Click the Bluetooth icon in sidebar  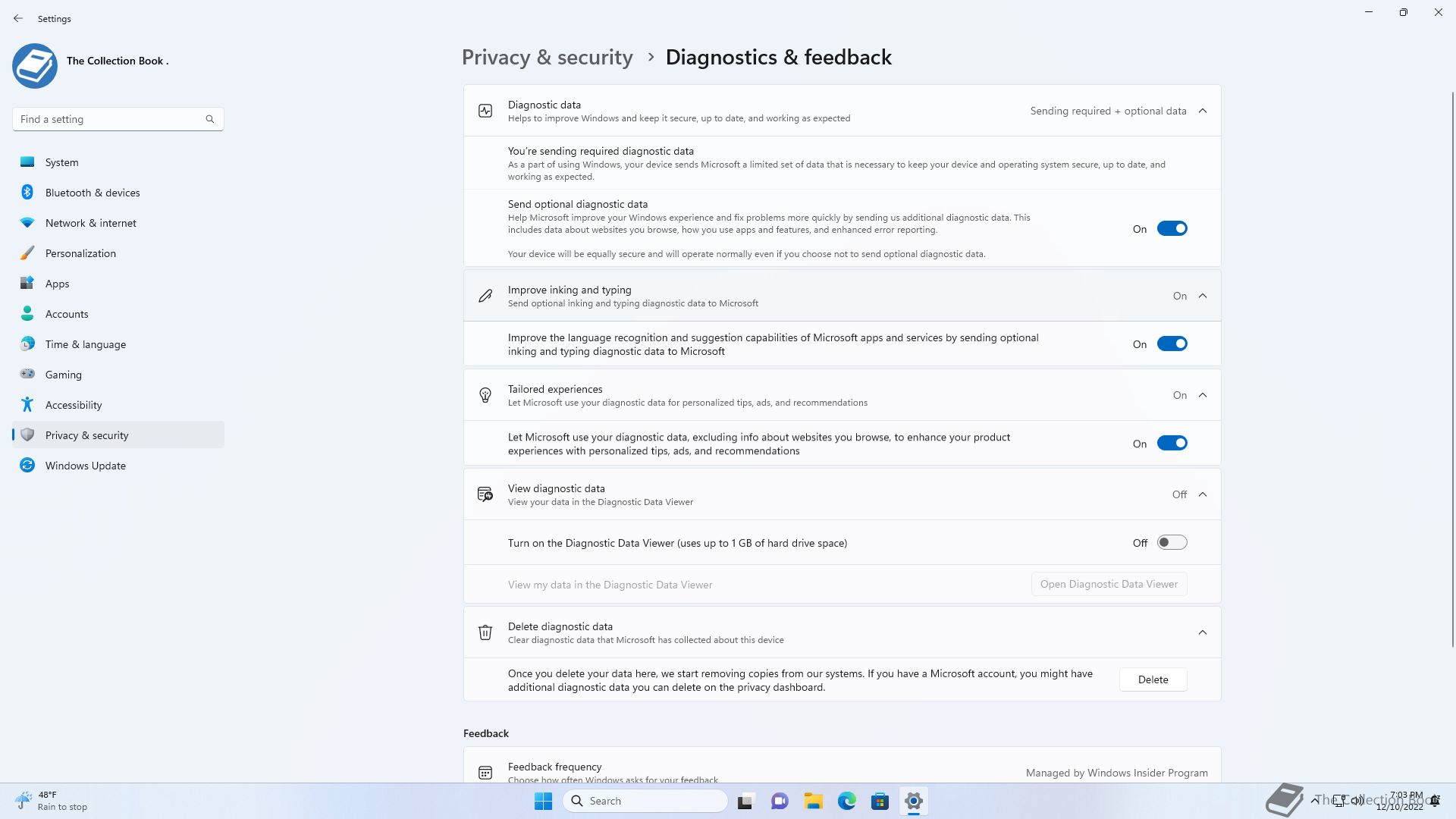pos(27,192)
